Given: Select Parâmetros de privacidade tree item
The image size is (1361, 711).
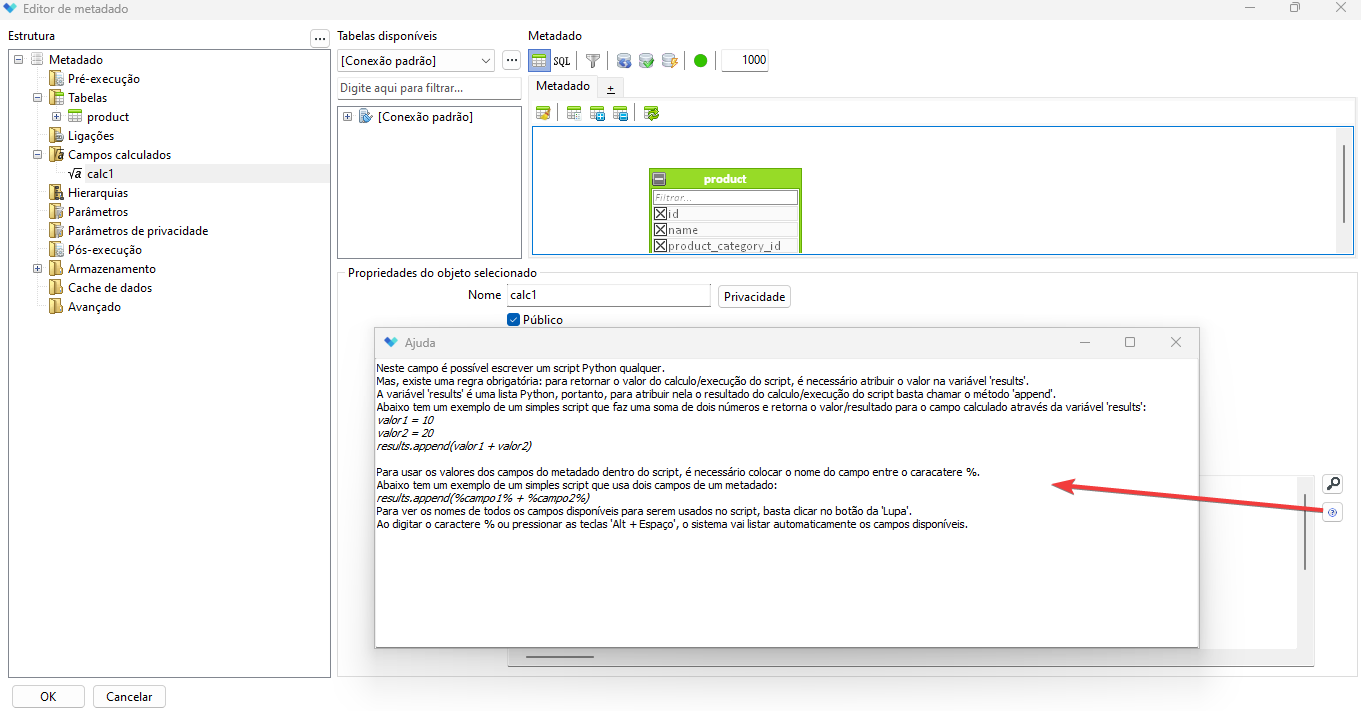Looking at the screenshot, I should pyautogui.click(x=138, y=231).
